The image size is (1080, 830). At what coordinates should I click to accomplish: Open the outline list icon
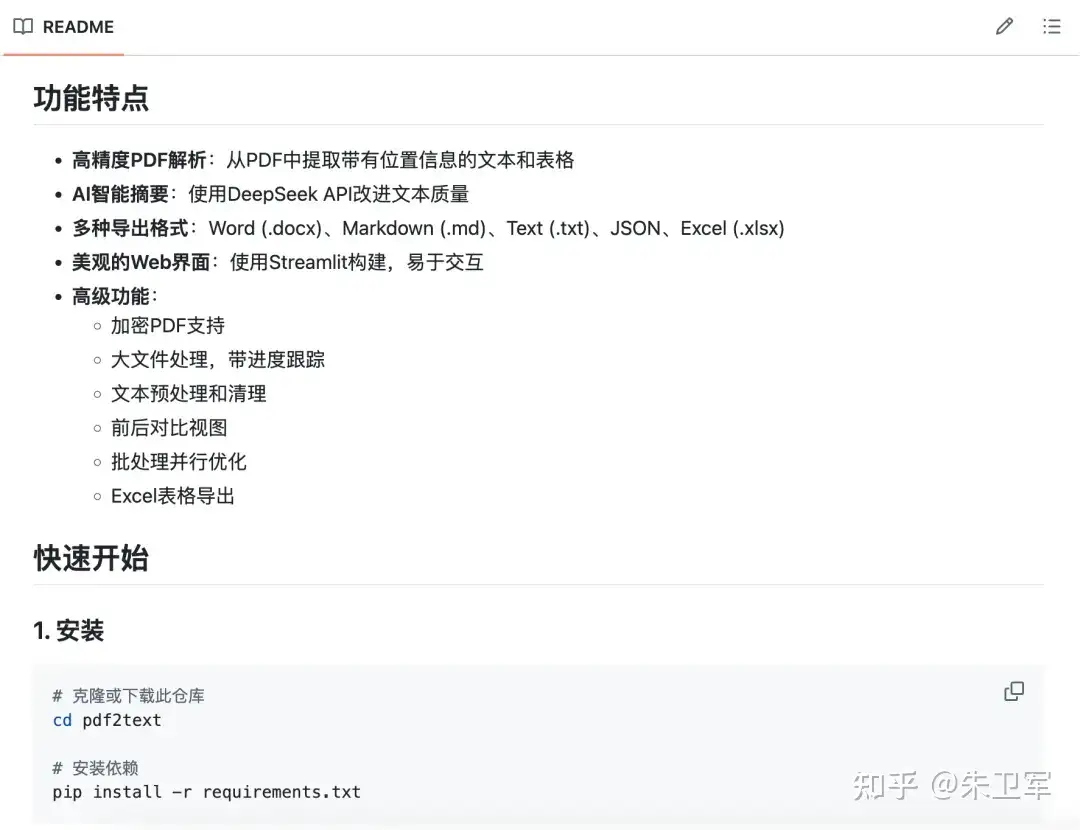point(1052,27)
